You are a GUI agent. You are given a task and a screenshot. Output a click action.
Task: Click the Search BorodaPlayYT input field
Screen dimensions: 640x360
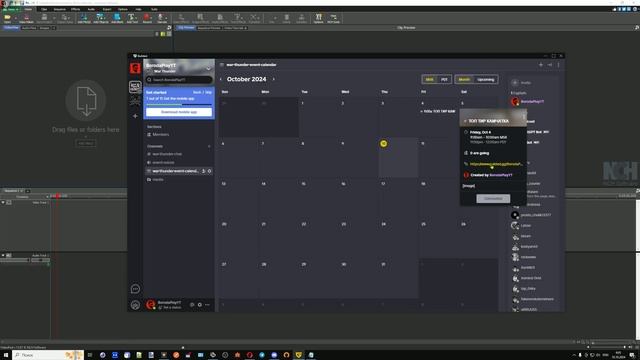[179, 80]
